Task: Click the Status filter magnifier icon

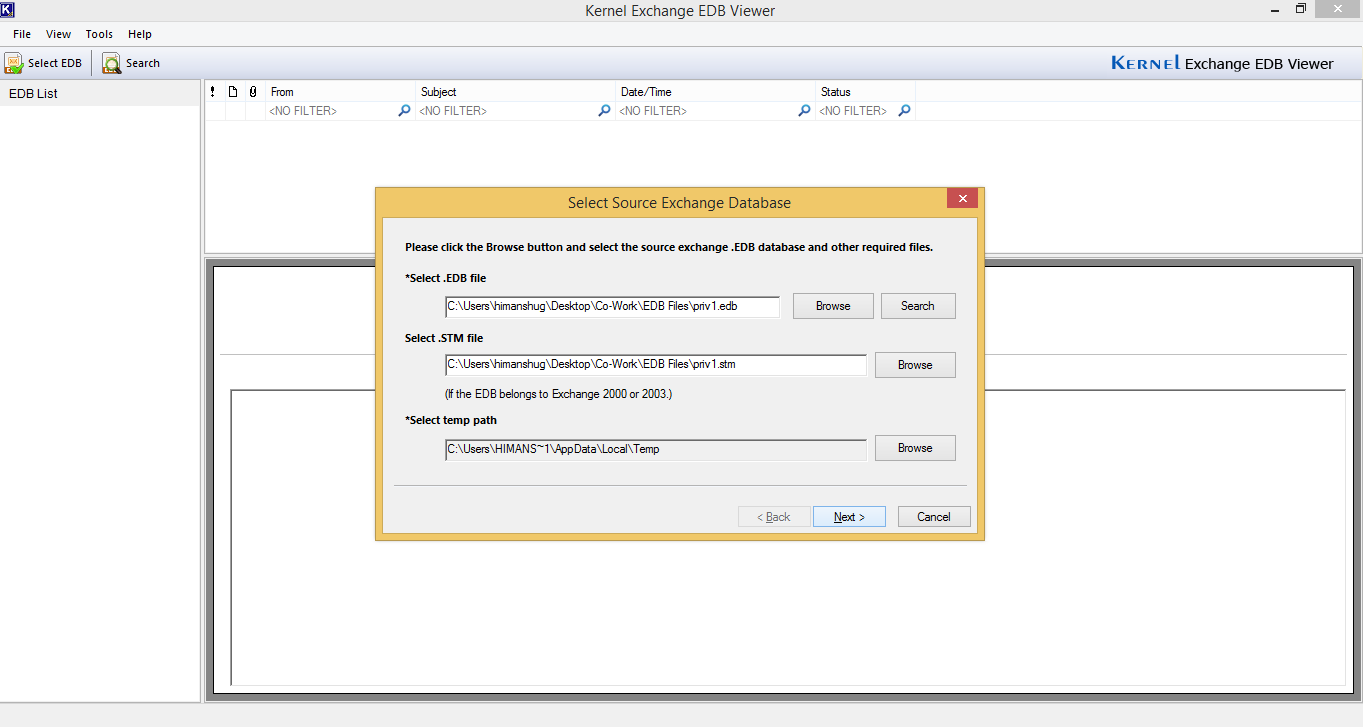Action: point(904,111)
